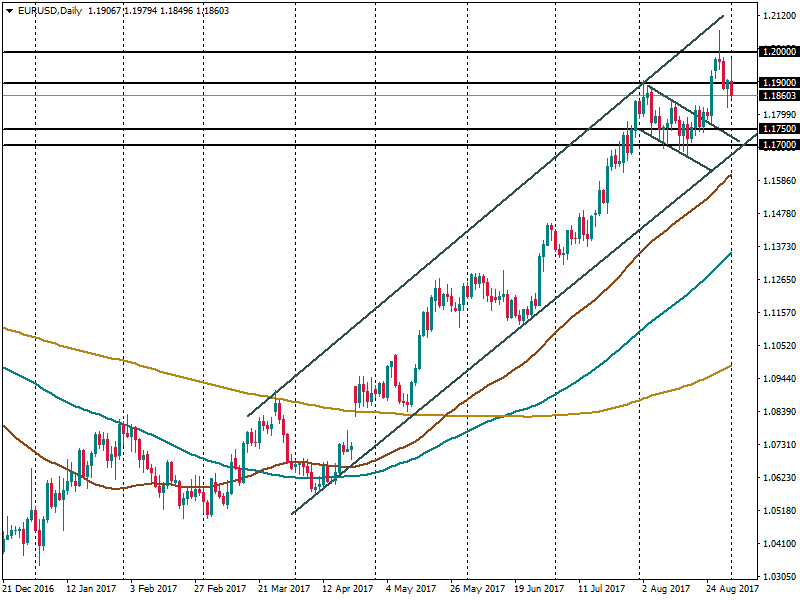This screenshot has width=800, height=600.
Task: Select the 1.20000 price level label
Action: [x=778, y=51]
